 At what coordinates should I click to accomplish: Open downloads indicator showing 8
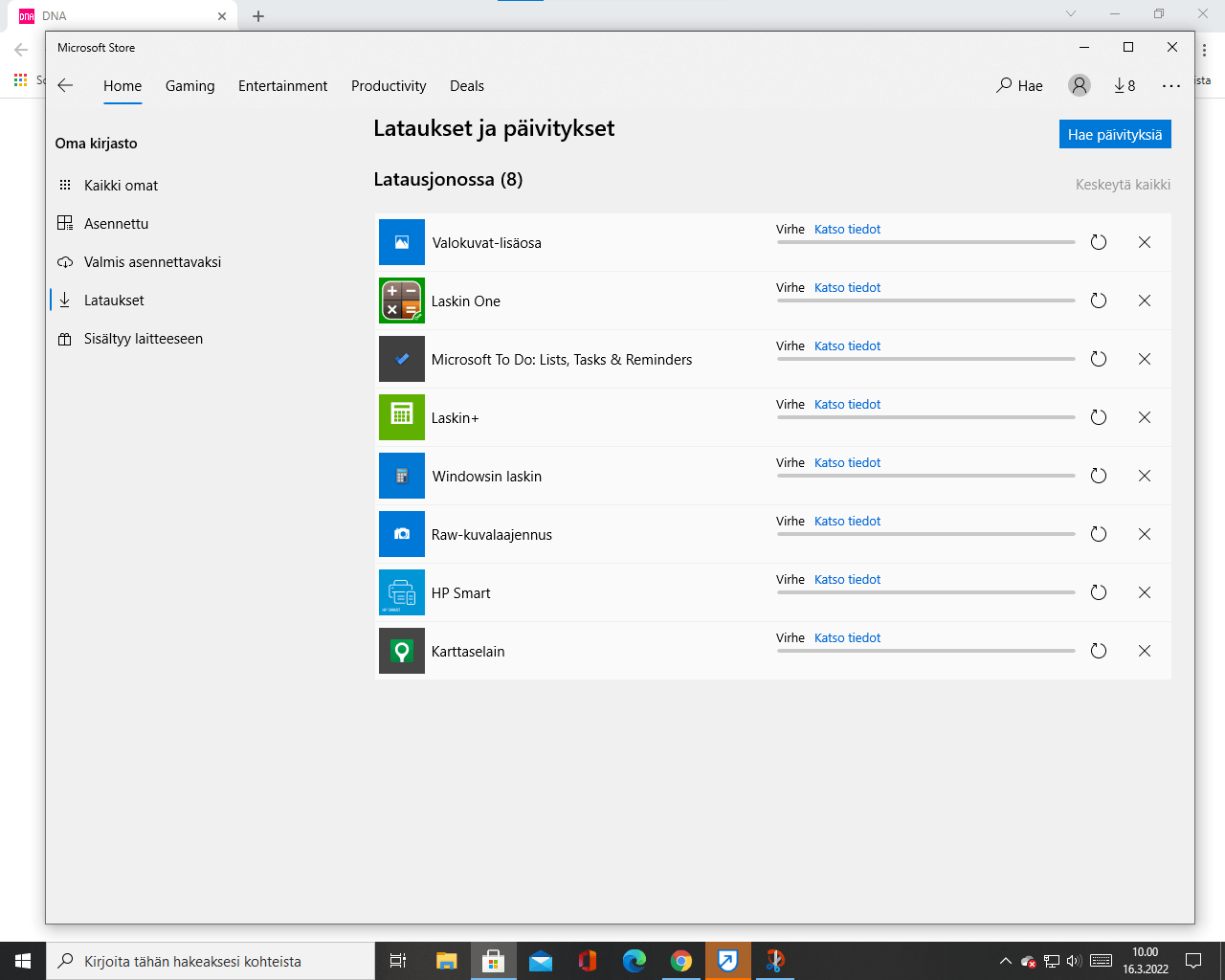click(x=1125, y=85)
